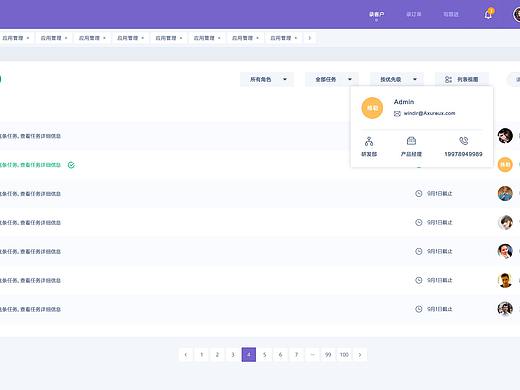Click the arrow that scrolls the tab strip right
Screen dimensions: 520x390
click(x=310, y=38)
